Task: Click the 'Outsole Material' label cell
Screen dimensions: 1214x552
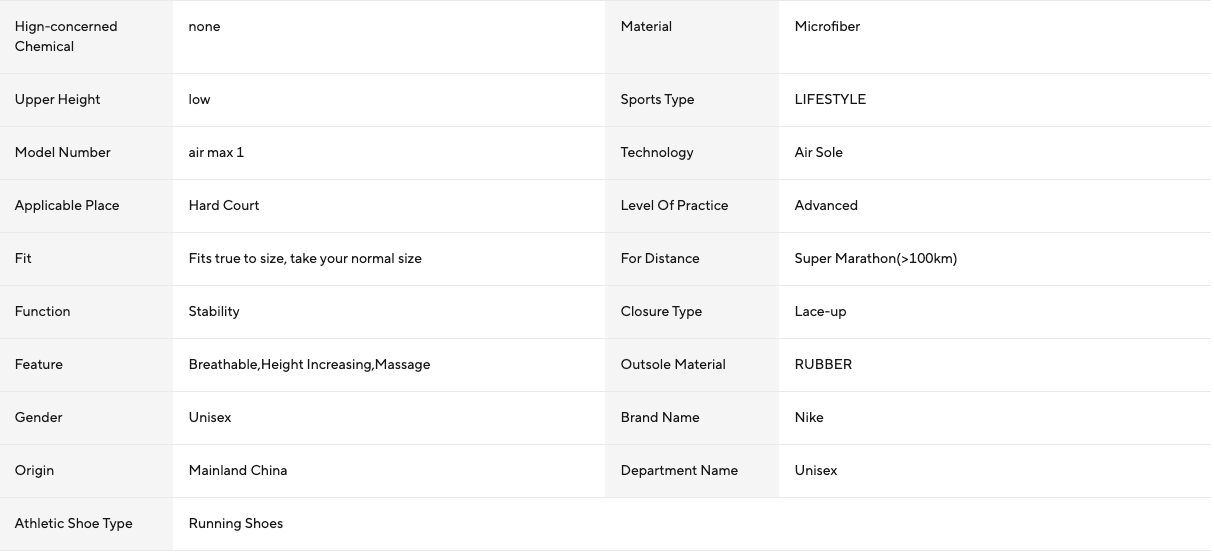Action: pos(692,365)
